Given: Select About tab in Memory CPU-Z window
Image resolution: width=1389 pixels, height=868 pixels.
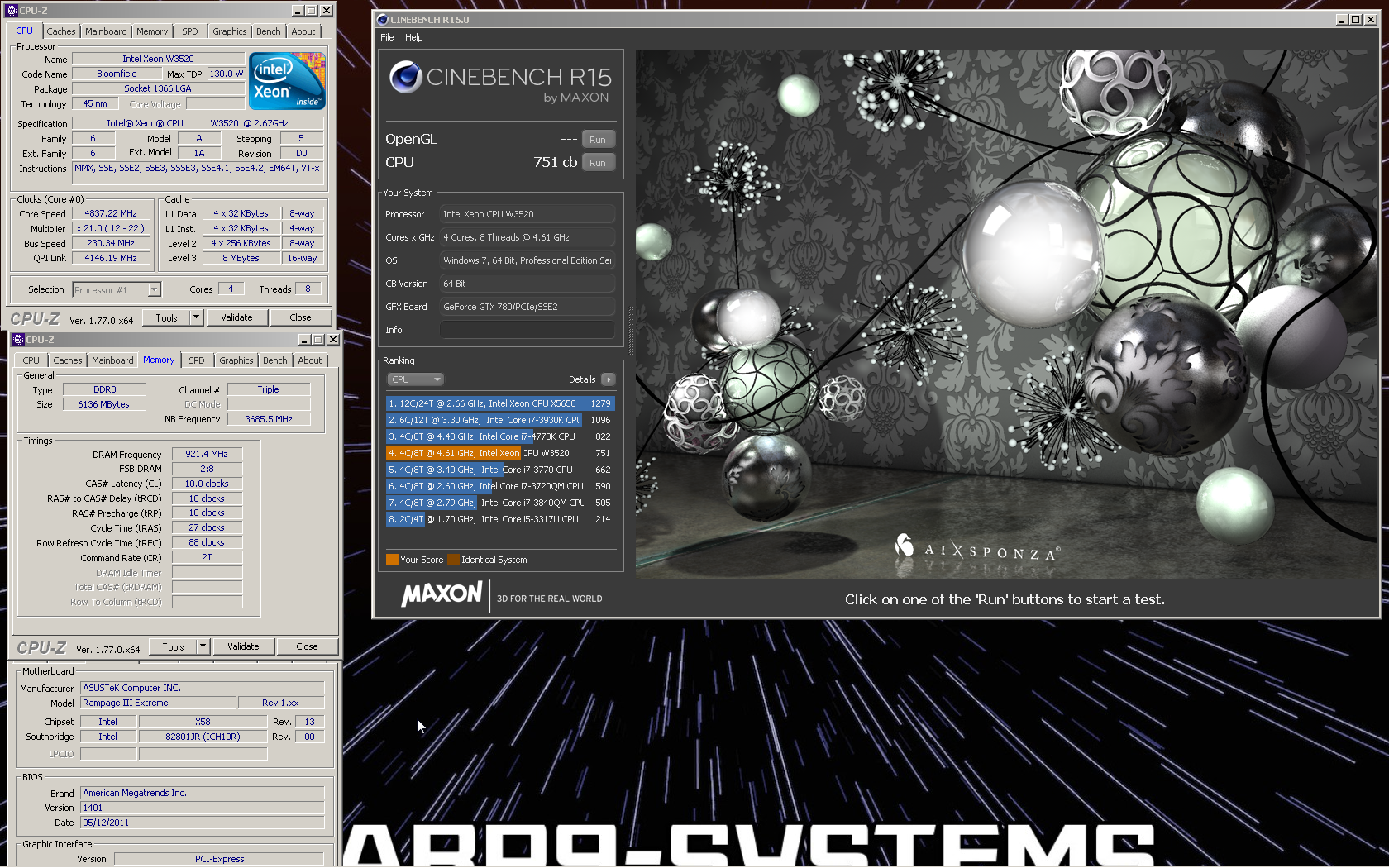Looking at the screenshot, I should (x=309, y=360).
